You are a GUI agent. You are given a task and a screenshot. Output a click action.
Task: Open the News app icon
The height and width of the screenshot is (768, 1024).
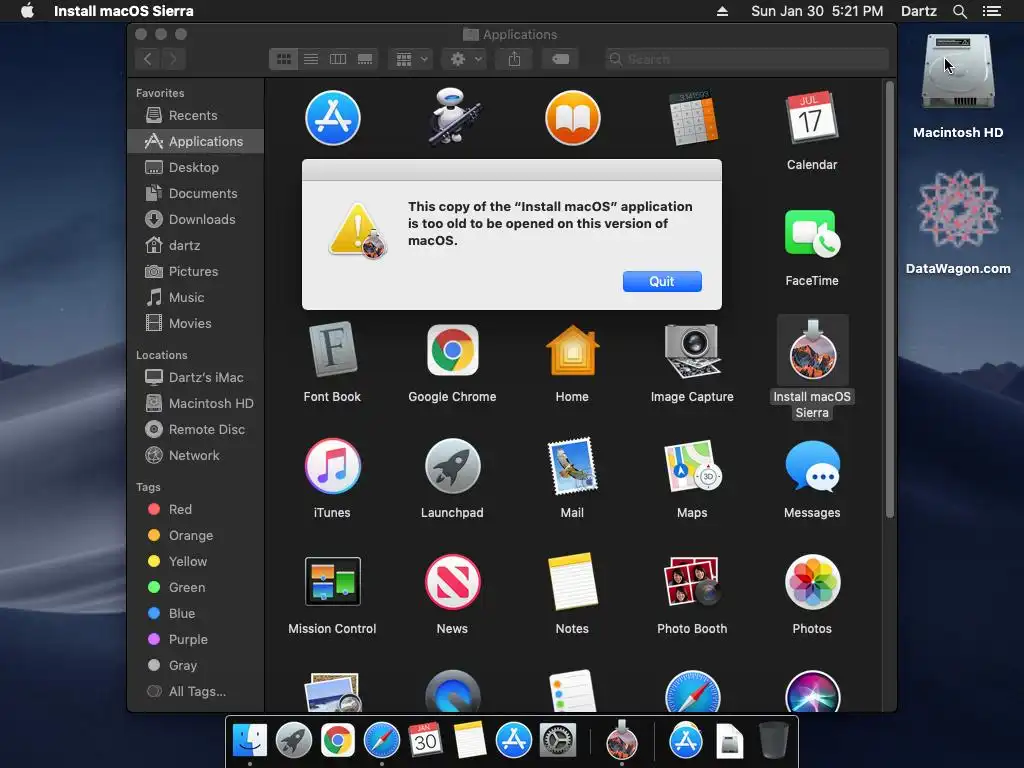click(453, 582)
